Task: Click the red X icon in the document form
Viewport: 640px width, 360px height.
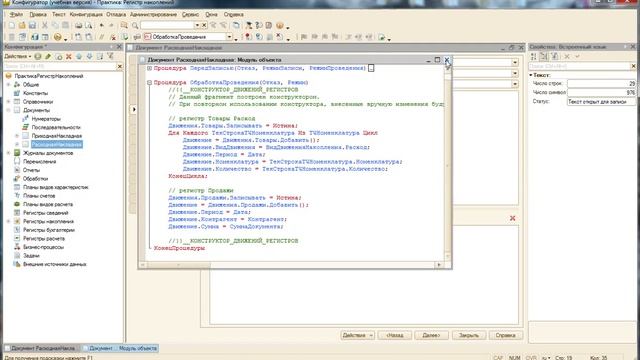Action: point(512,218)
